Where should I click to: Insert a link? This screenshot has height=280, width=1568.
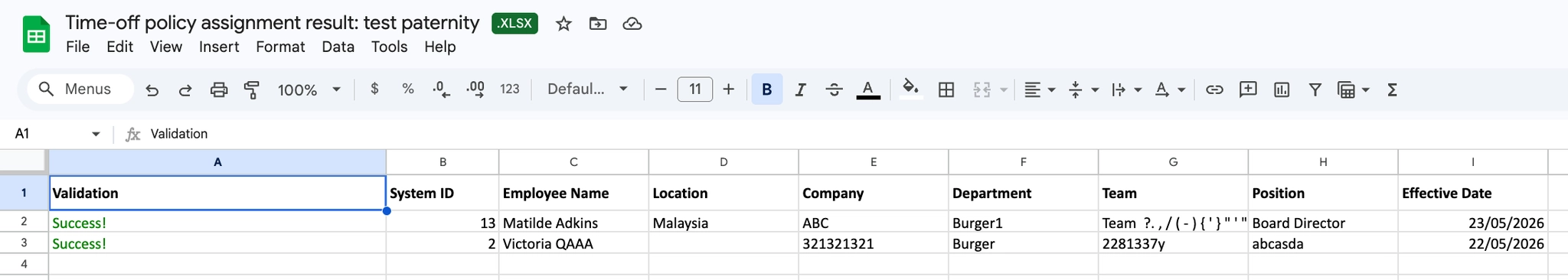[1214, 90]
